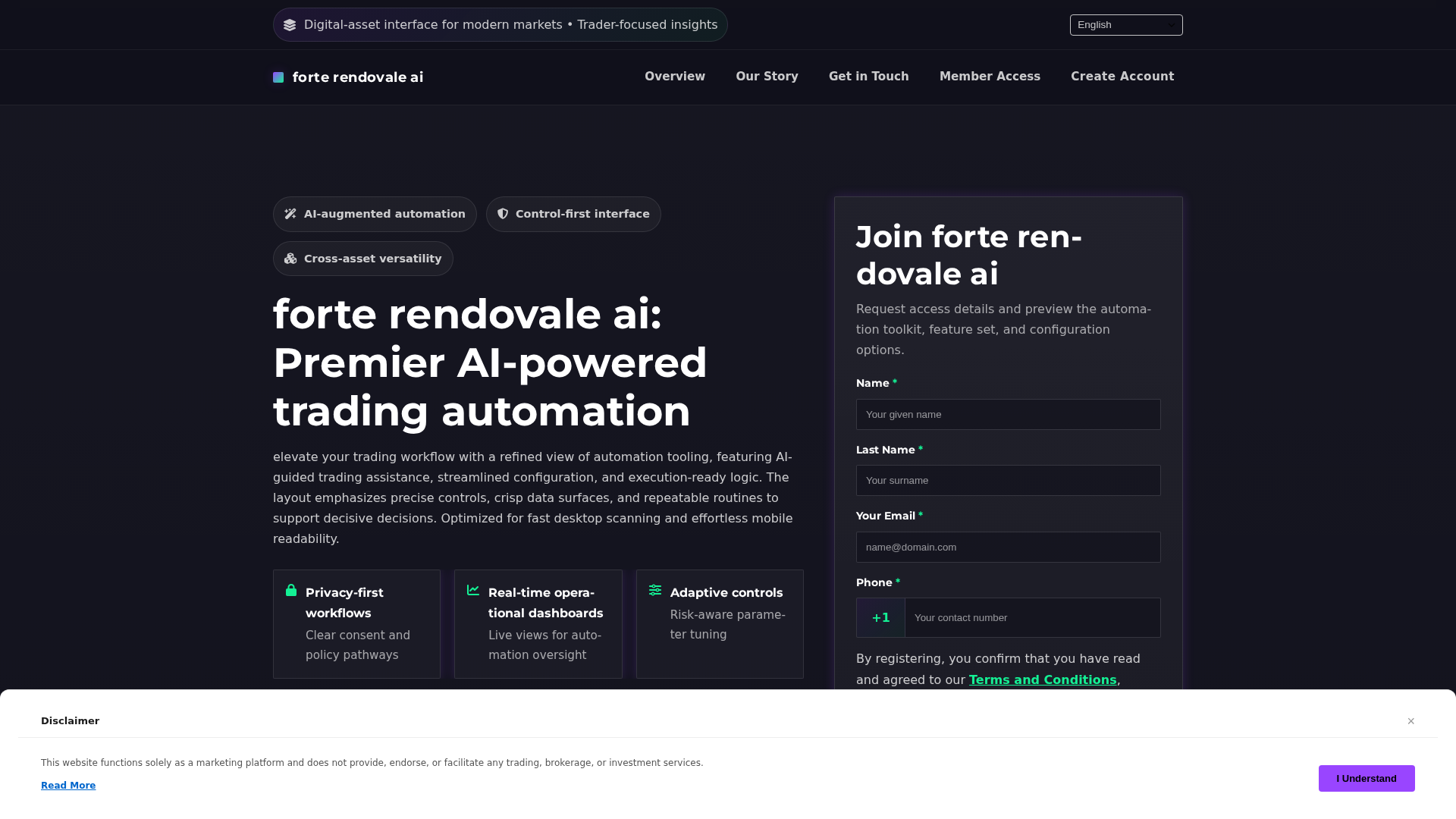
Task: Open the Read More disclaimer link
Action: coord(68,786)
